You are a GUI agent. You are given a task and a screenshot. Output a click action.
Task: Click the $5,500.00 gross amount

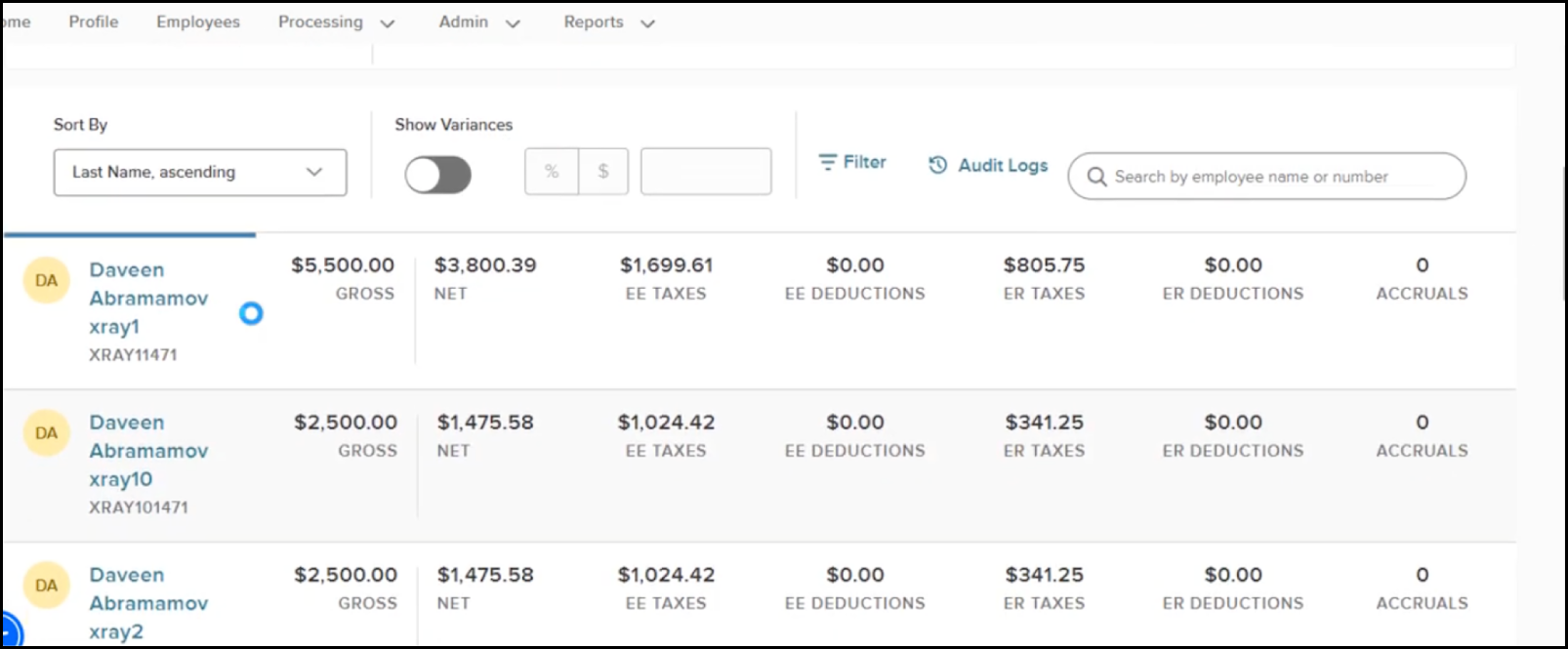(343, 265)
